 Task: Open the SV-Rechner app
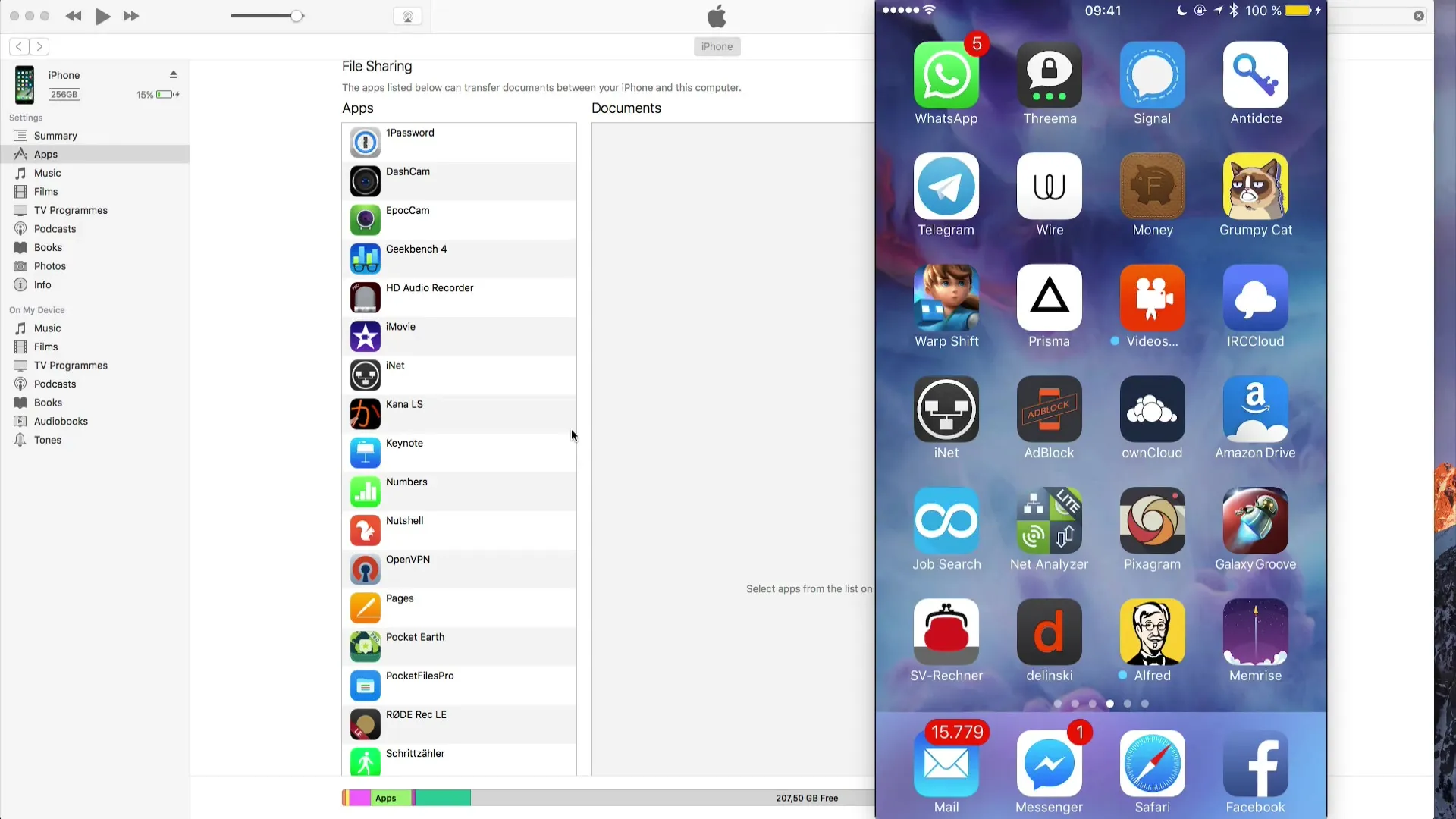[946, 632]
